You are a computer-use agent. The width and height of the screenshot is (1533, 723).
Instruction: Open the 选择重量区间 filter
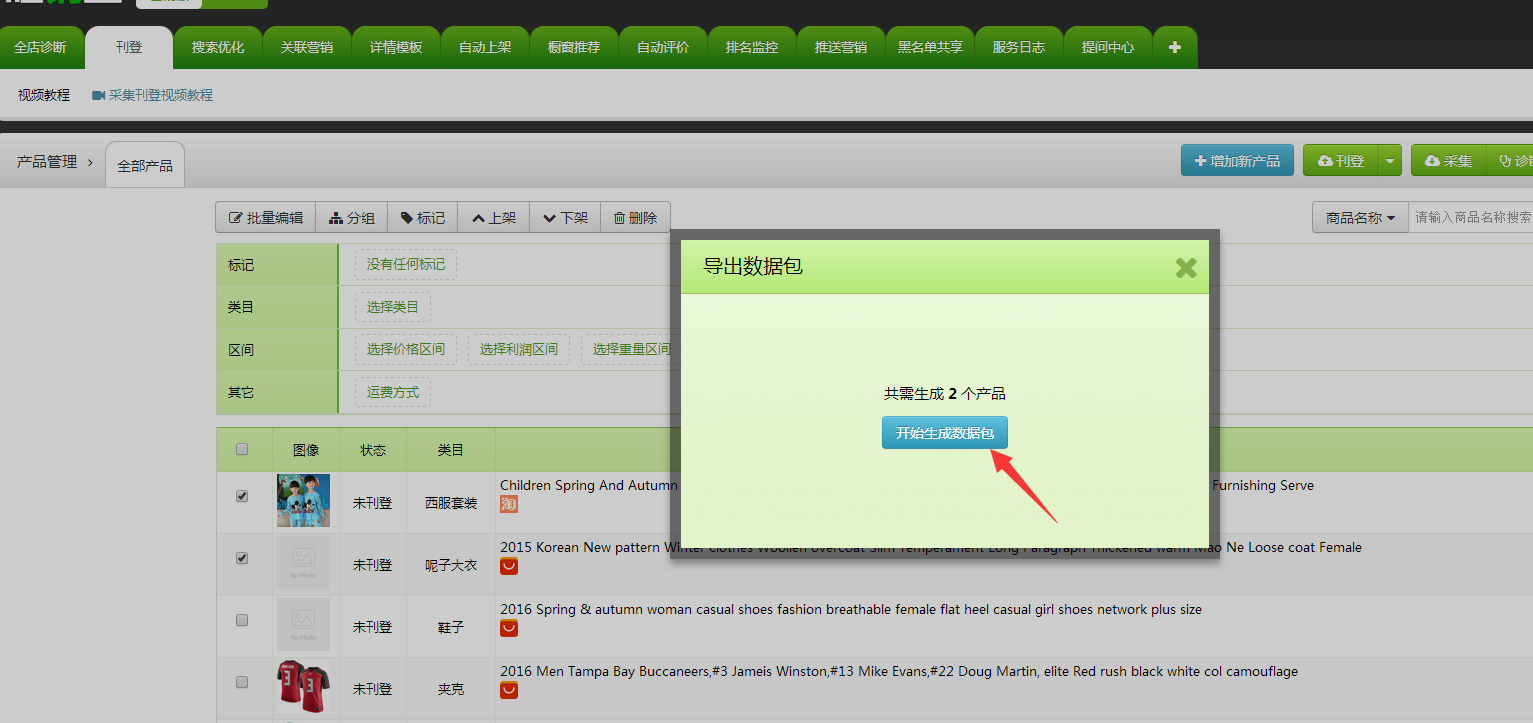[x=631, y=350]
